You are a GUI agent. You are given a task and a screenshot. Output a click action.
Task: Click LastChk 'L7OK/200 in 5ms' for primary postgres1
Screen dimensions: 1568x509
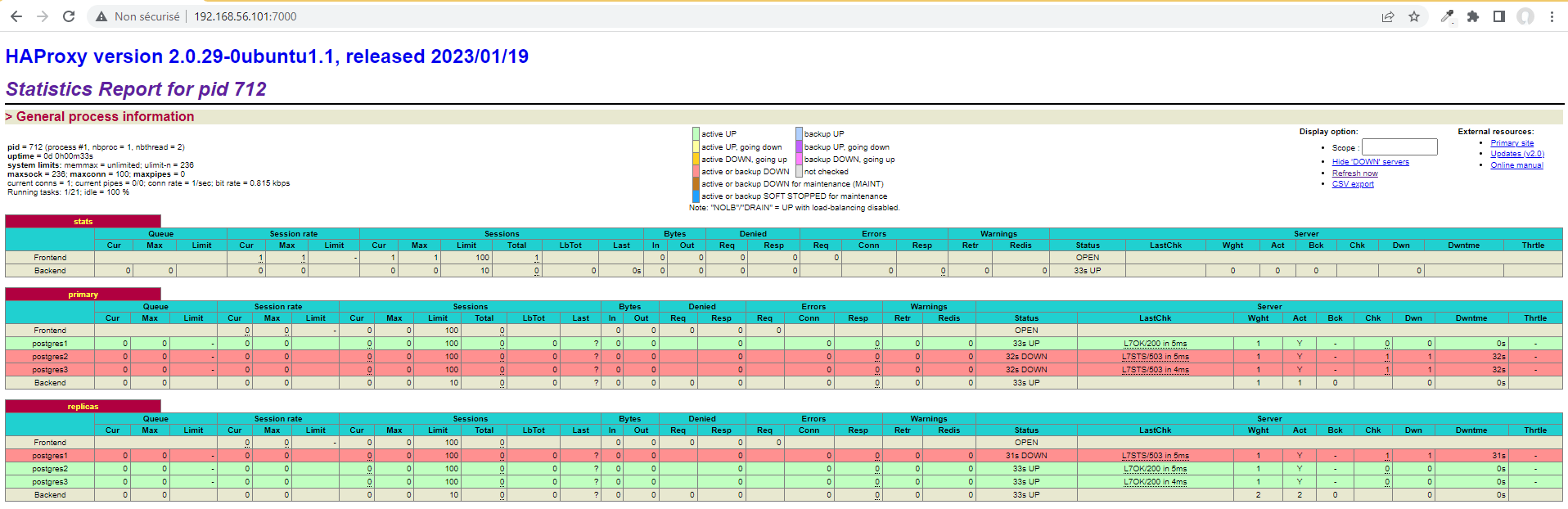pos(1155,344)
